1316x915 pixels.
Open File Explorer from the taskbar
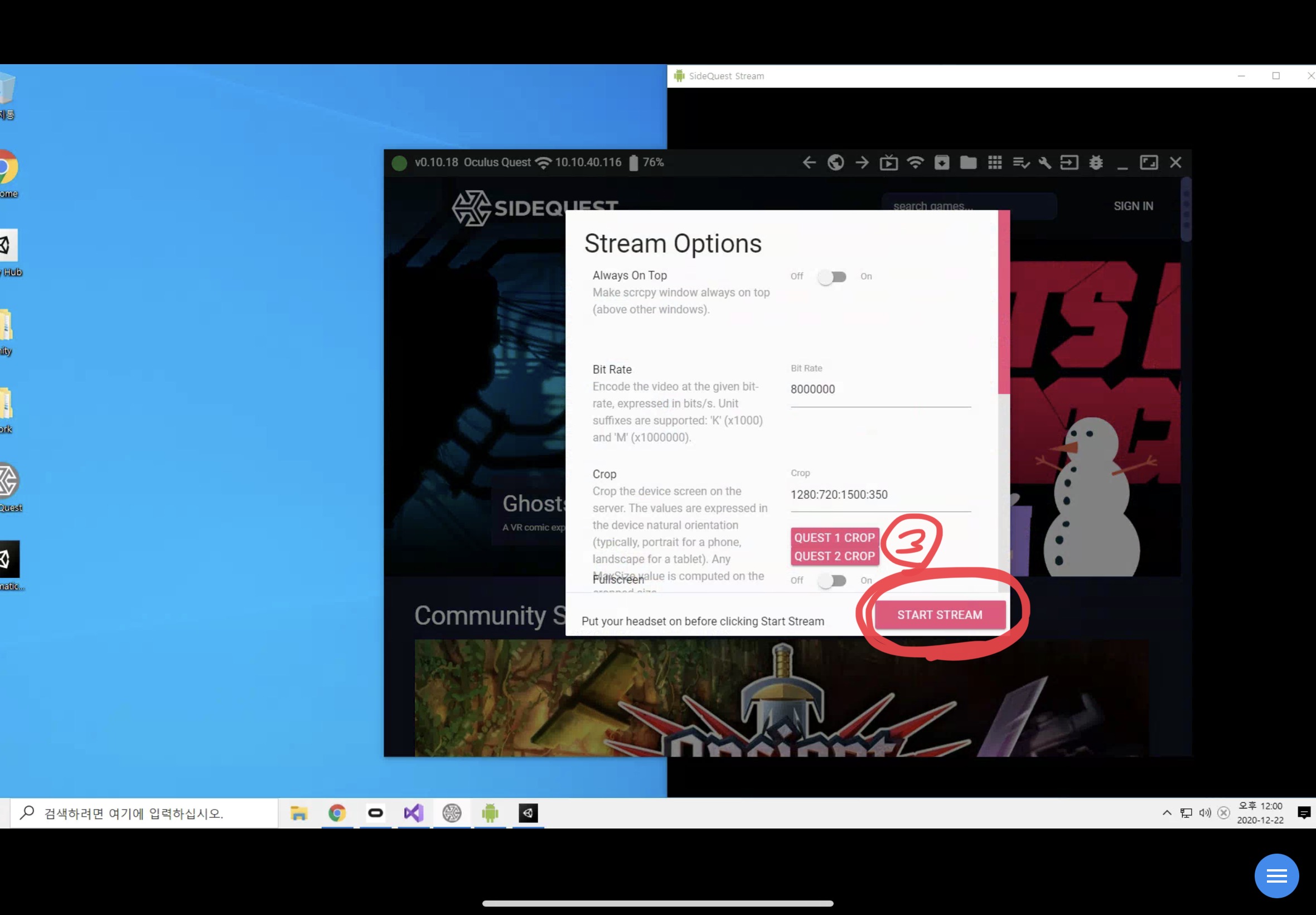click(x=298, y=813)
